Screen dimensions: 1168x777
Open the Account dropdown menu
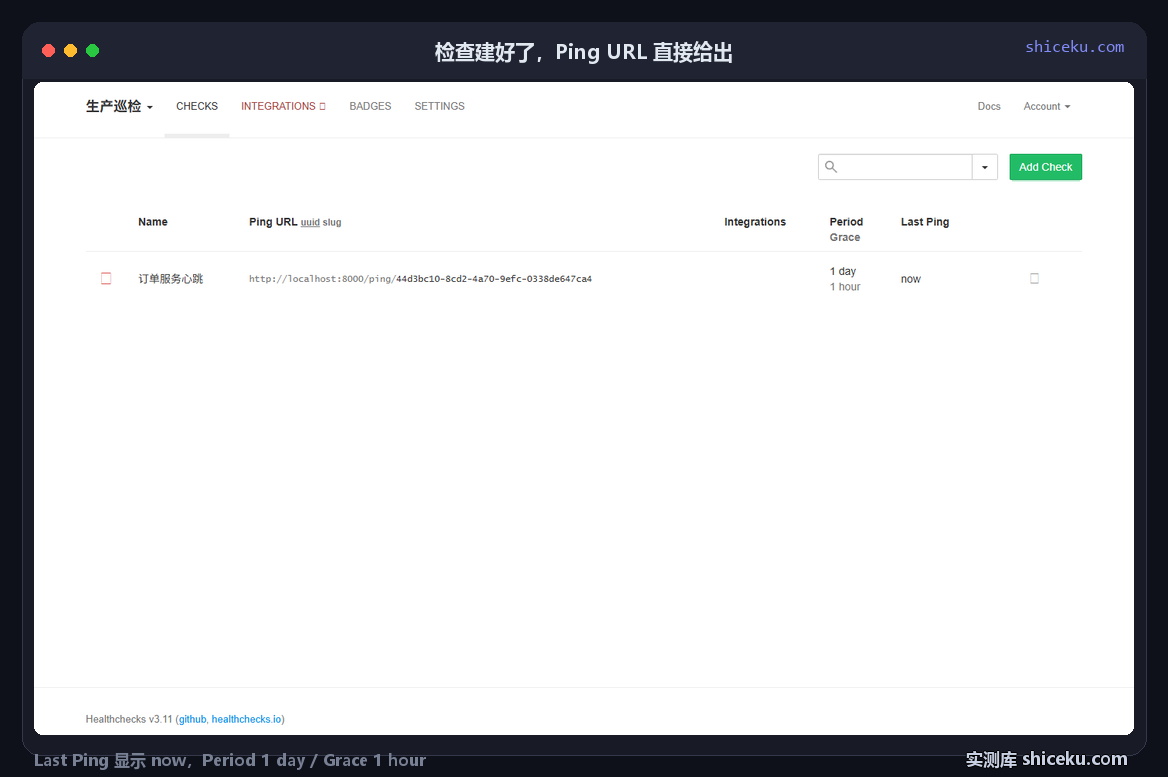1047,107
